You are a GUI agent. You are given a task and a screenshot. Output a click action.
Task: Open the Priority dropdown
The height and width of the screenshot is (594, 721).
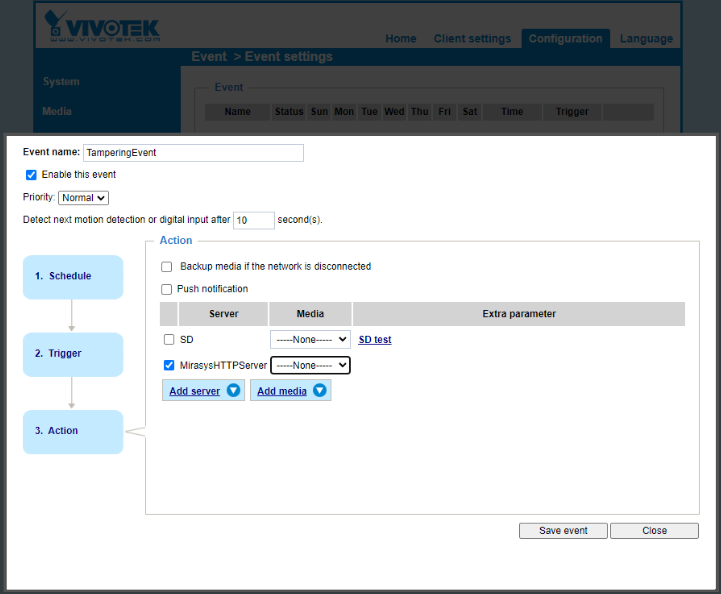click(x=84, y=198)
